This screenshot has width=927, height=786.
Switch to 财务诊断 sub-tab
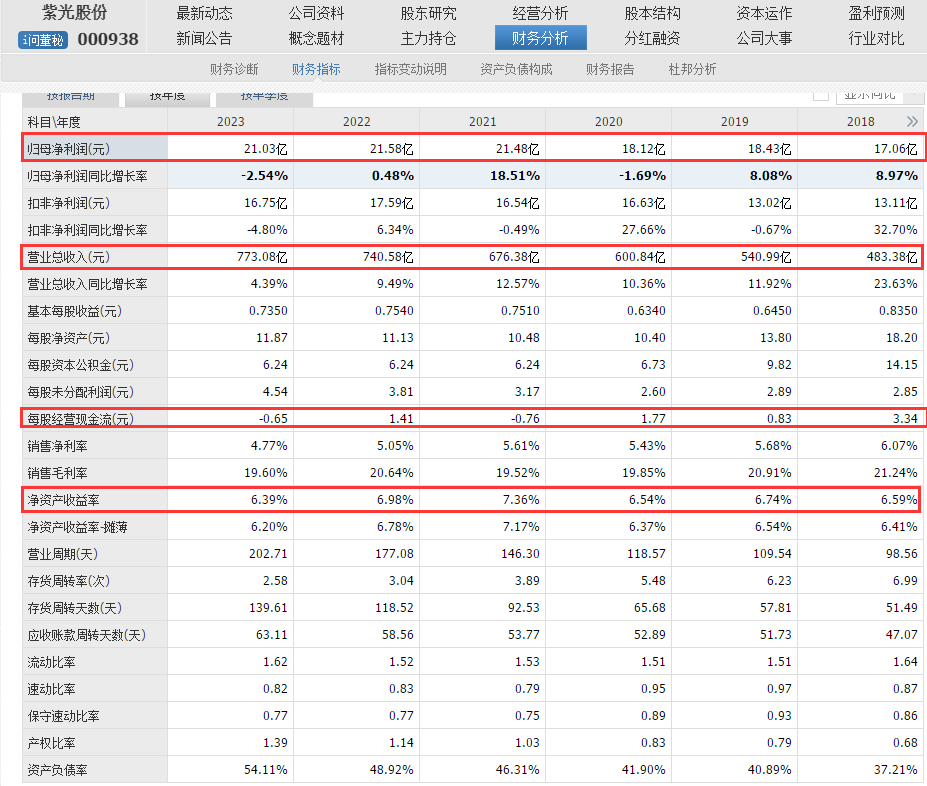pyautogui.click(x=234, y=69)
